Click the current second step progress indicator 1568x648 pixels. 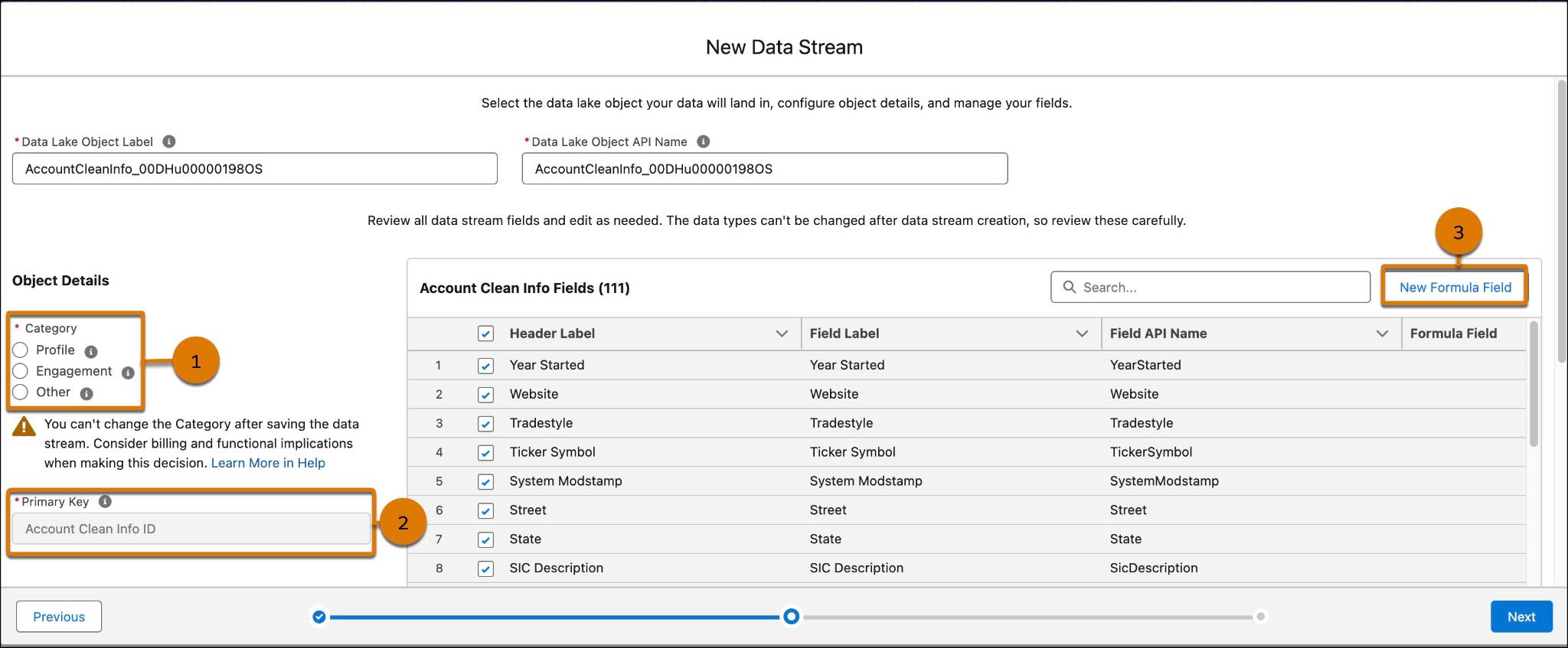click(x=792, y=617)
